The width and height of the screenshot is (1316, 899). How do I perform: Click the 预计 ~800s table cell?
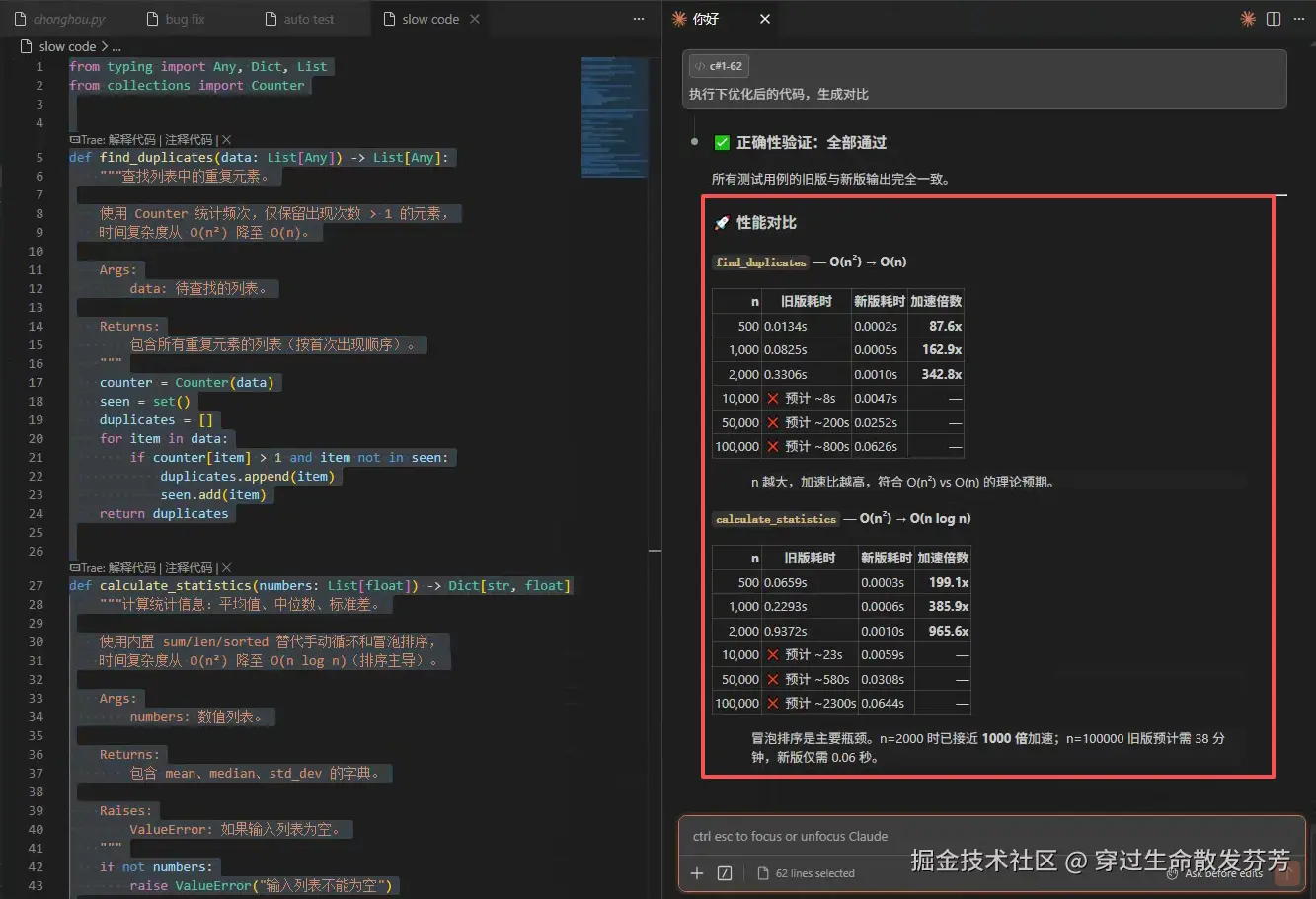[807, 447]
